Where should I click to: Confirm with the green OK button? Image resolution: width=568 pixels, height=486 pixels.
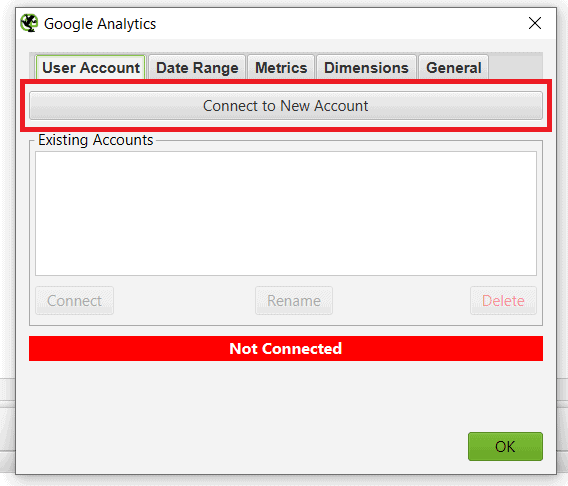[x=505, y=446]
